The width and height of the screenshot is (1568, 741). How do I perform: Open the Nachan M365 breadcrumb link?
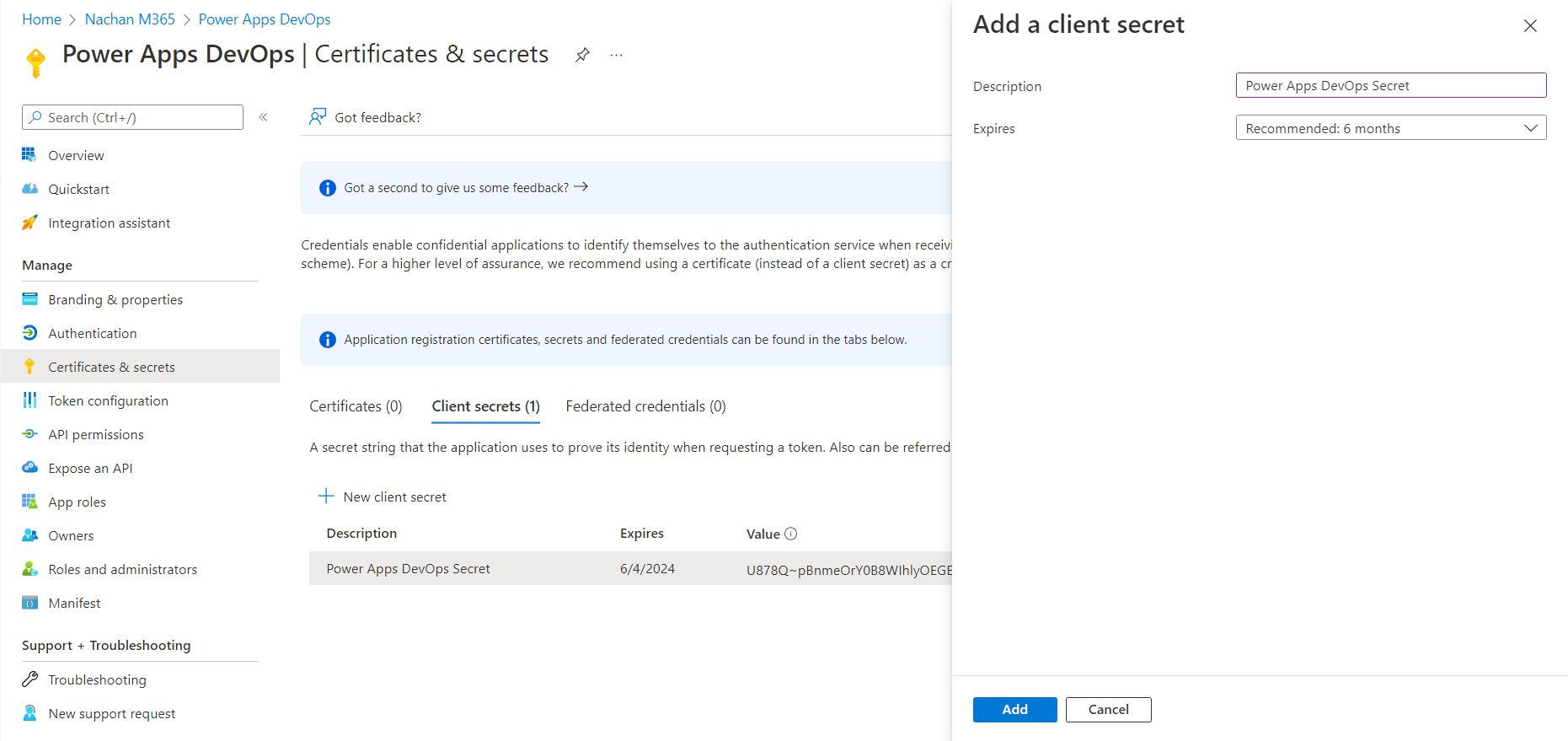[x=130, y=19]
